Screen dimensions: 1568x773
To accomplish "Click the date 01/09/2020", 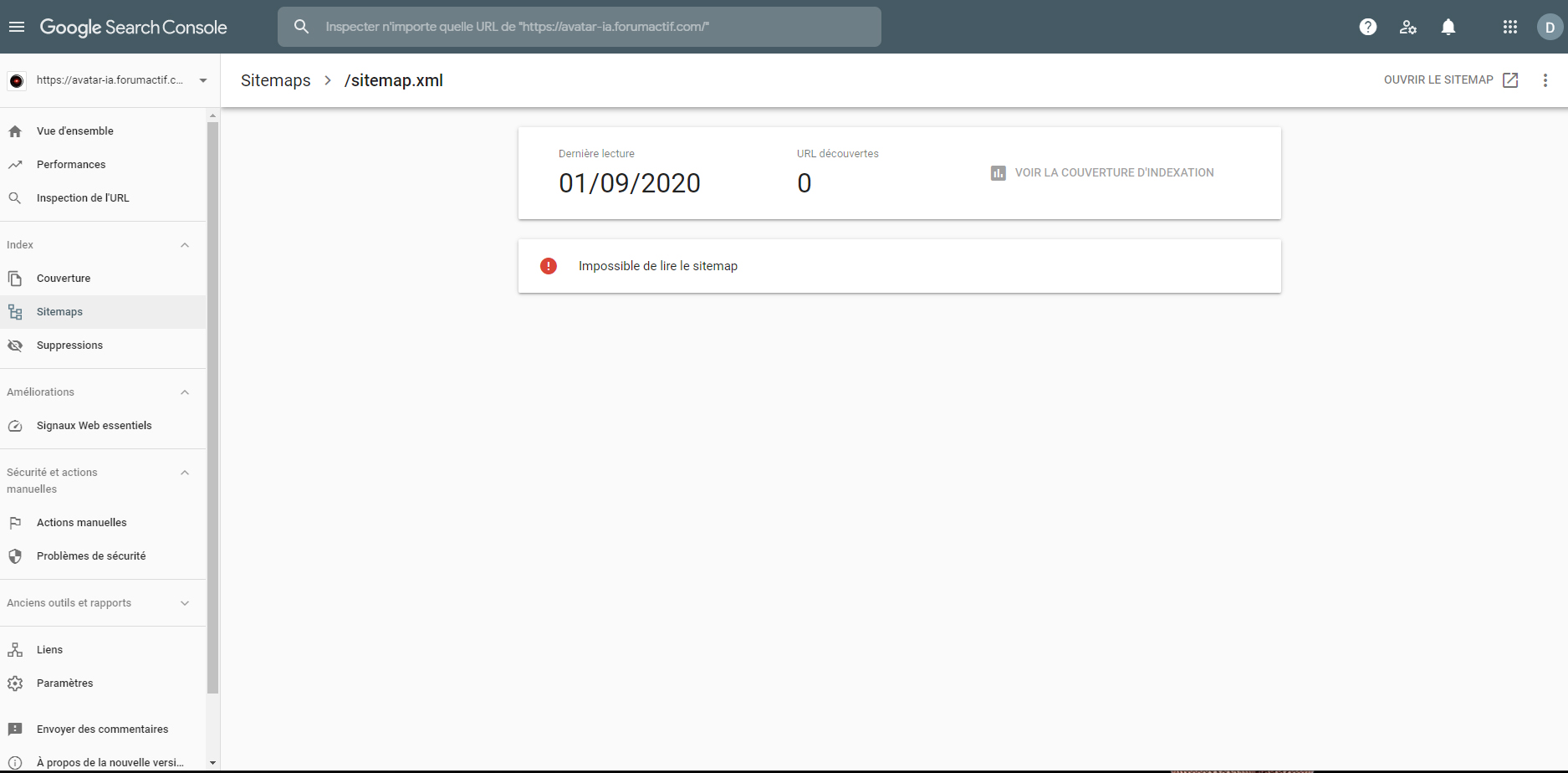I will point(630,183).
